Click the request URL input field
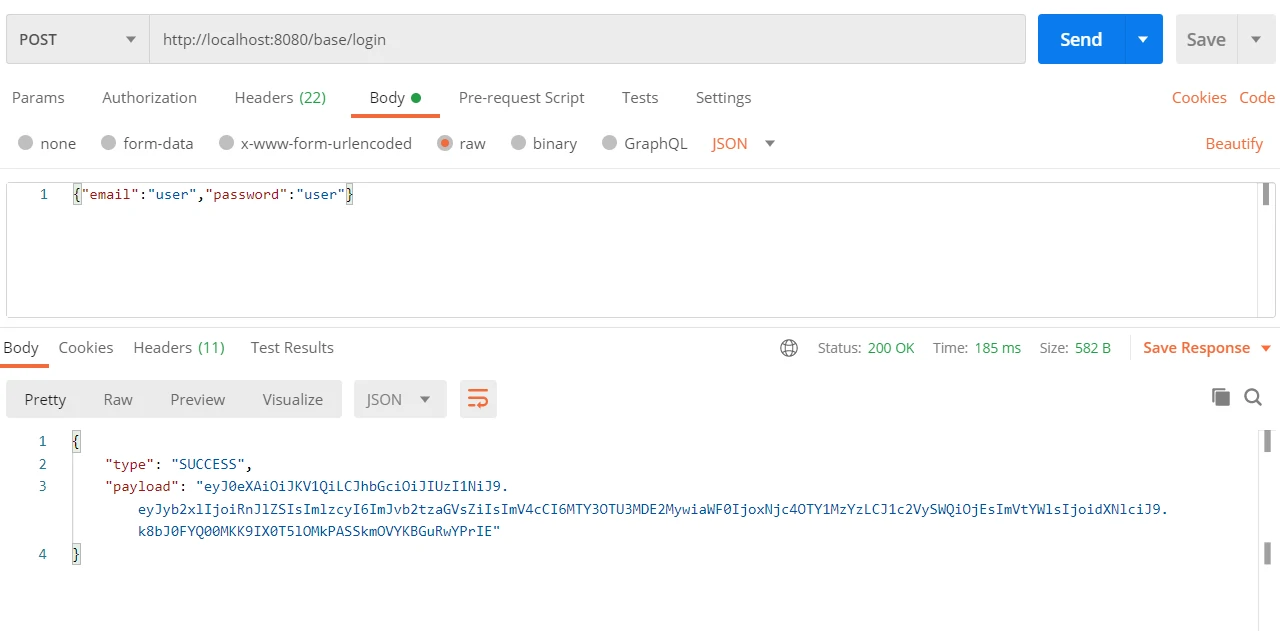 tap(587, 39)
